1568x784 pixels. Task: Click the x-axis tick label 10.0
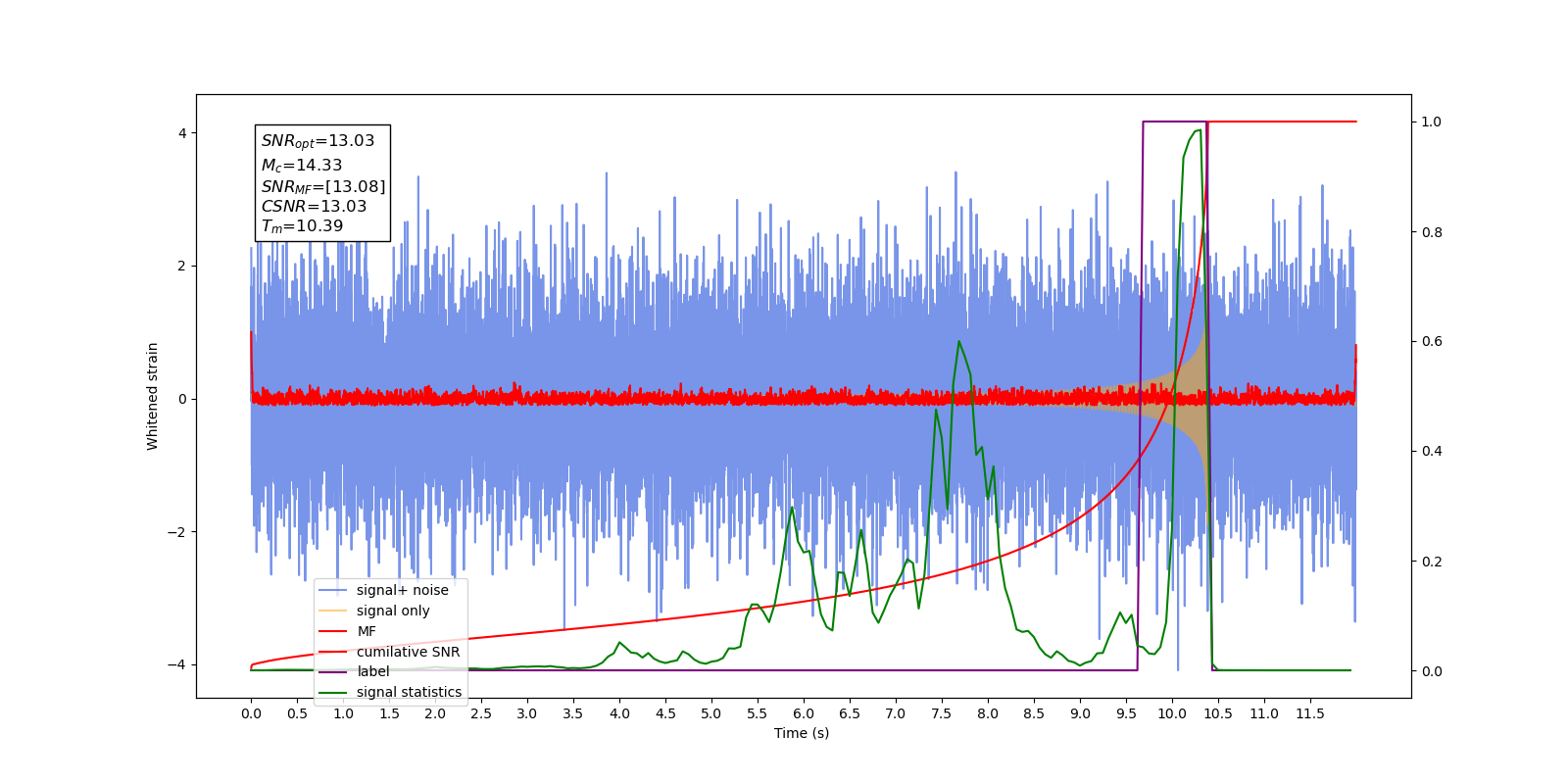tap(1172, 713)
